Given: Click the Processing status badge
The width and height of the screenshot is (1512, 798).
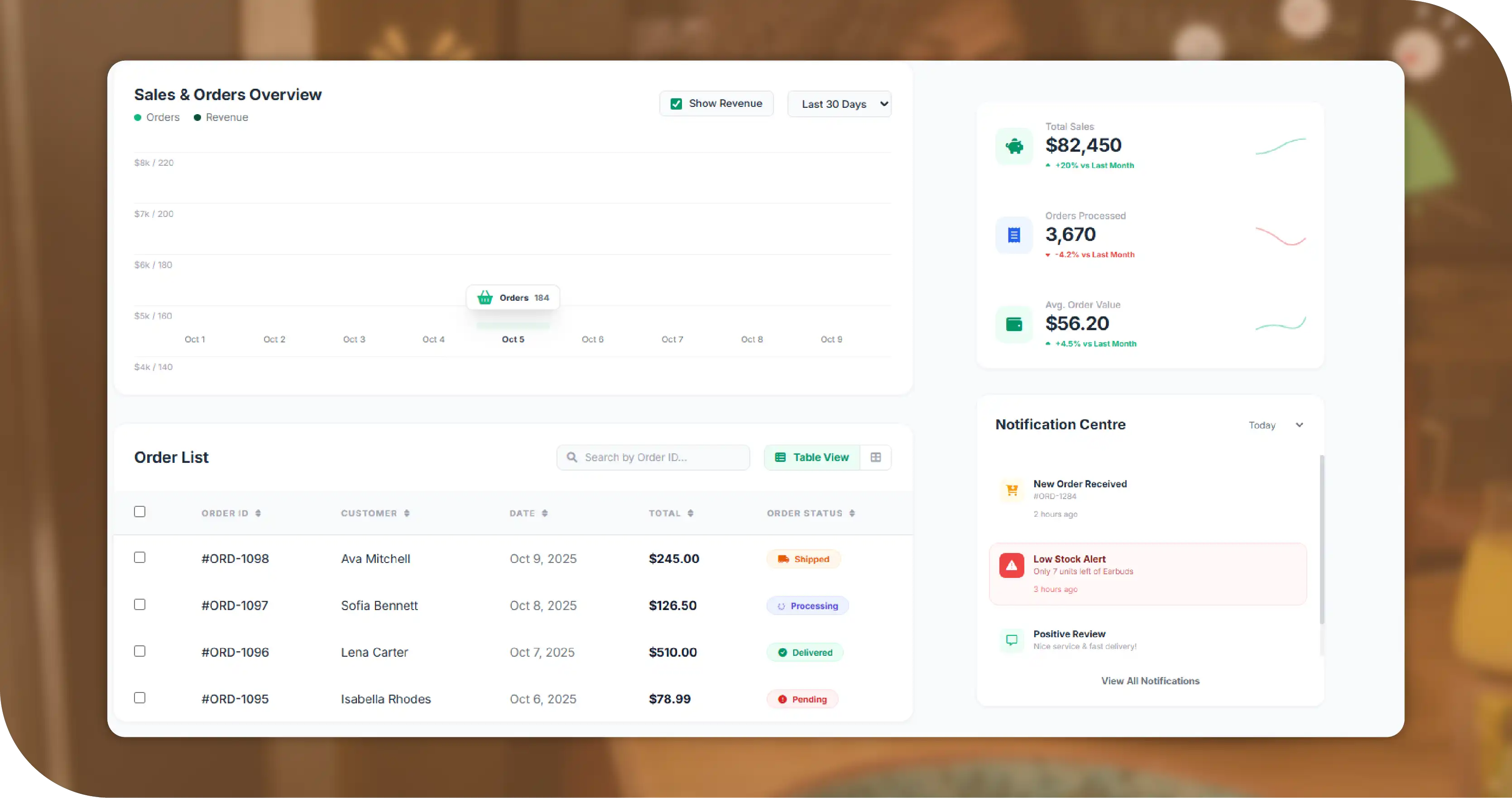Looking at the screenshot, I should click(807, 606).
